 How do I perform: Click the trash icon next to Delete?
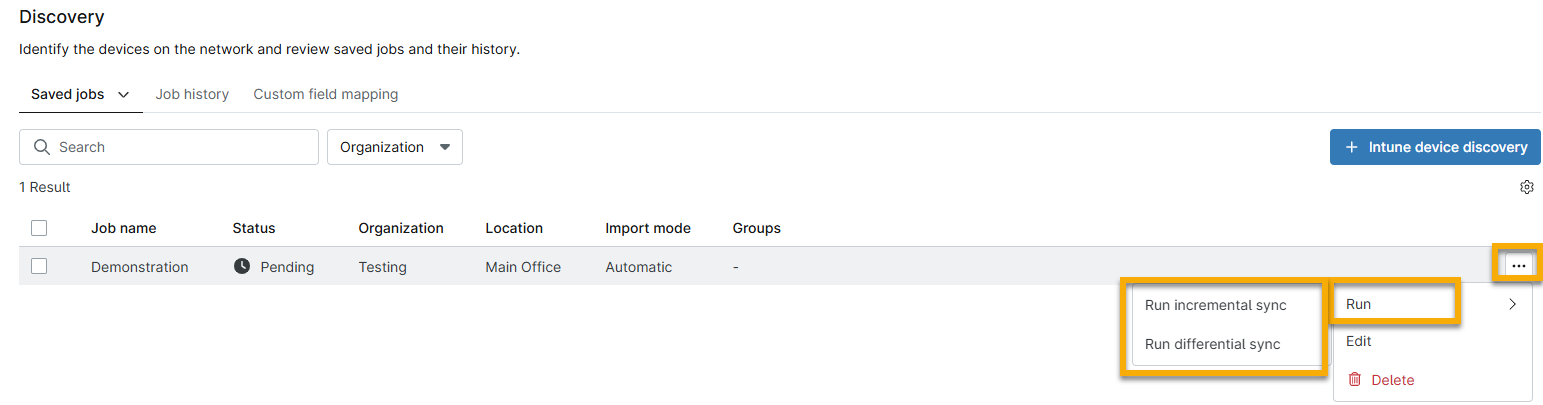click(1355, 380)
